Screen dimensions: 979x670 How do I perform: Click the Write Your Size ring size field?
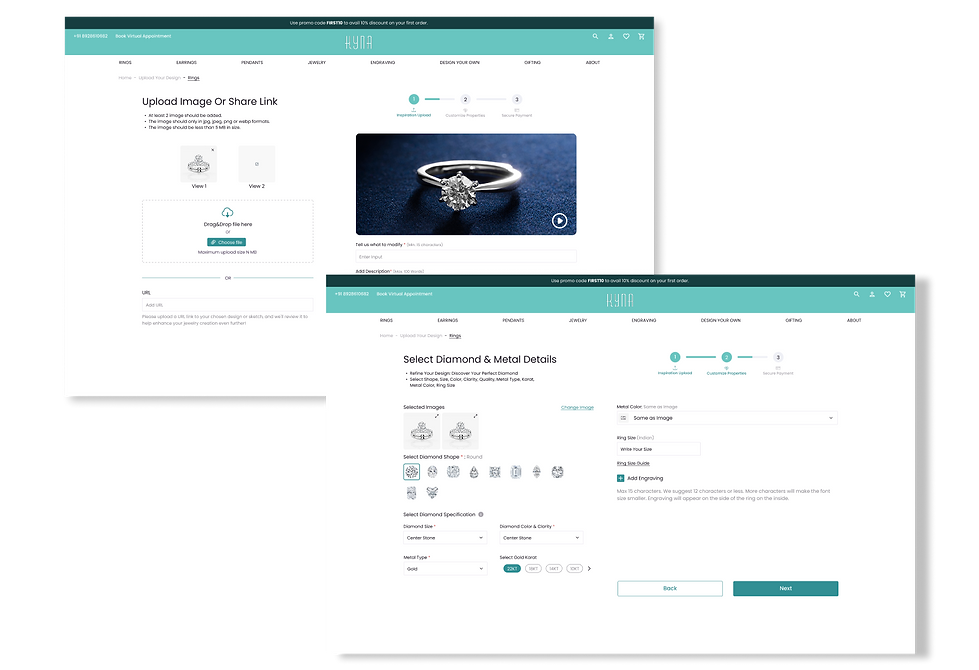[x=659, y=449]
